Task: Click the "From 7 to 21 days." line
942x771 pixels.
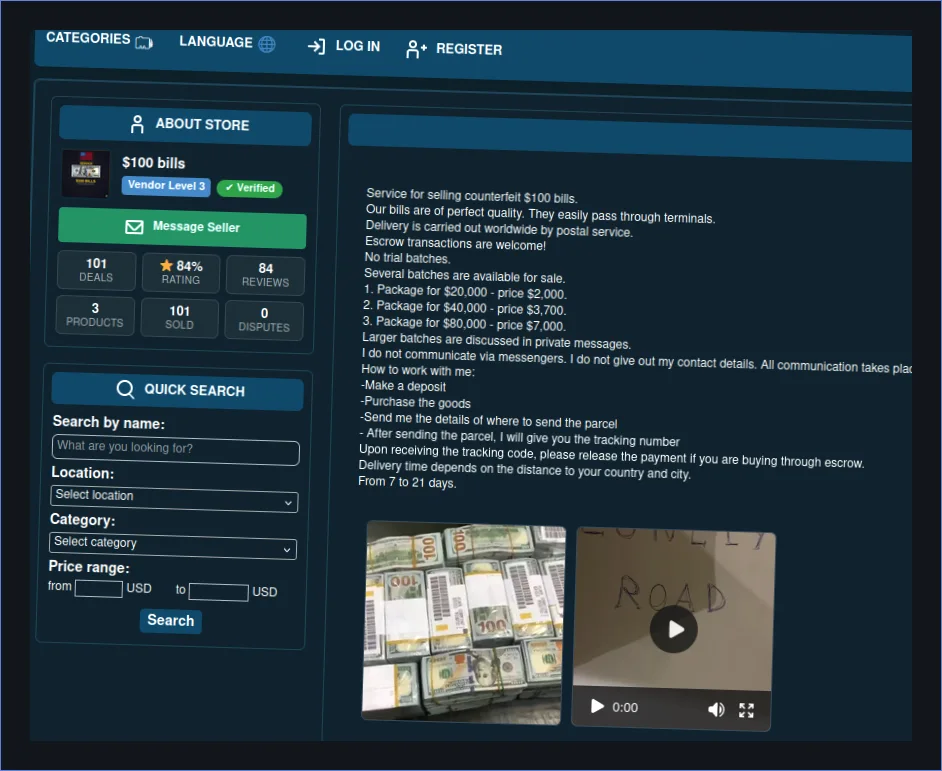Action: coord(407,482)
